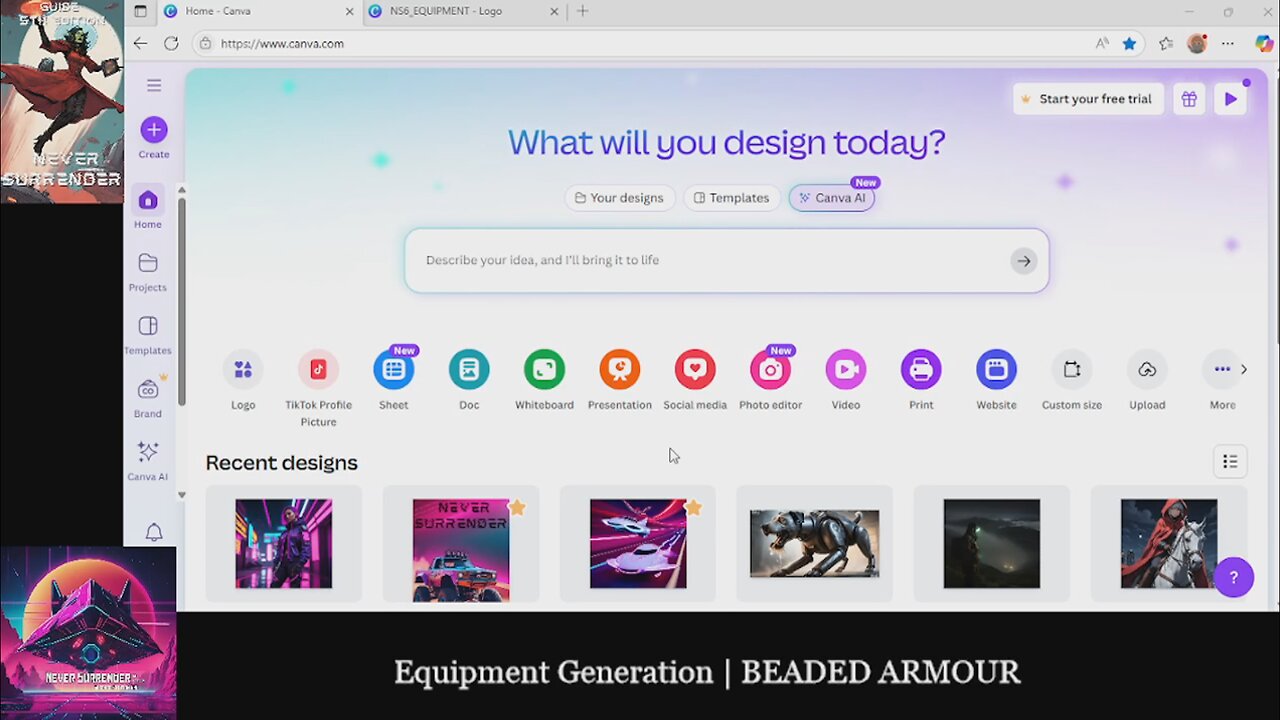Open the neon flying cars design
1280x720 pixels.
(x=638, y=544)
